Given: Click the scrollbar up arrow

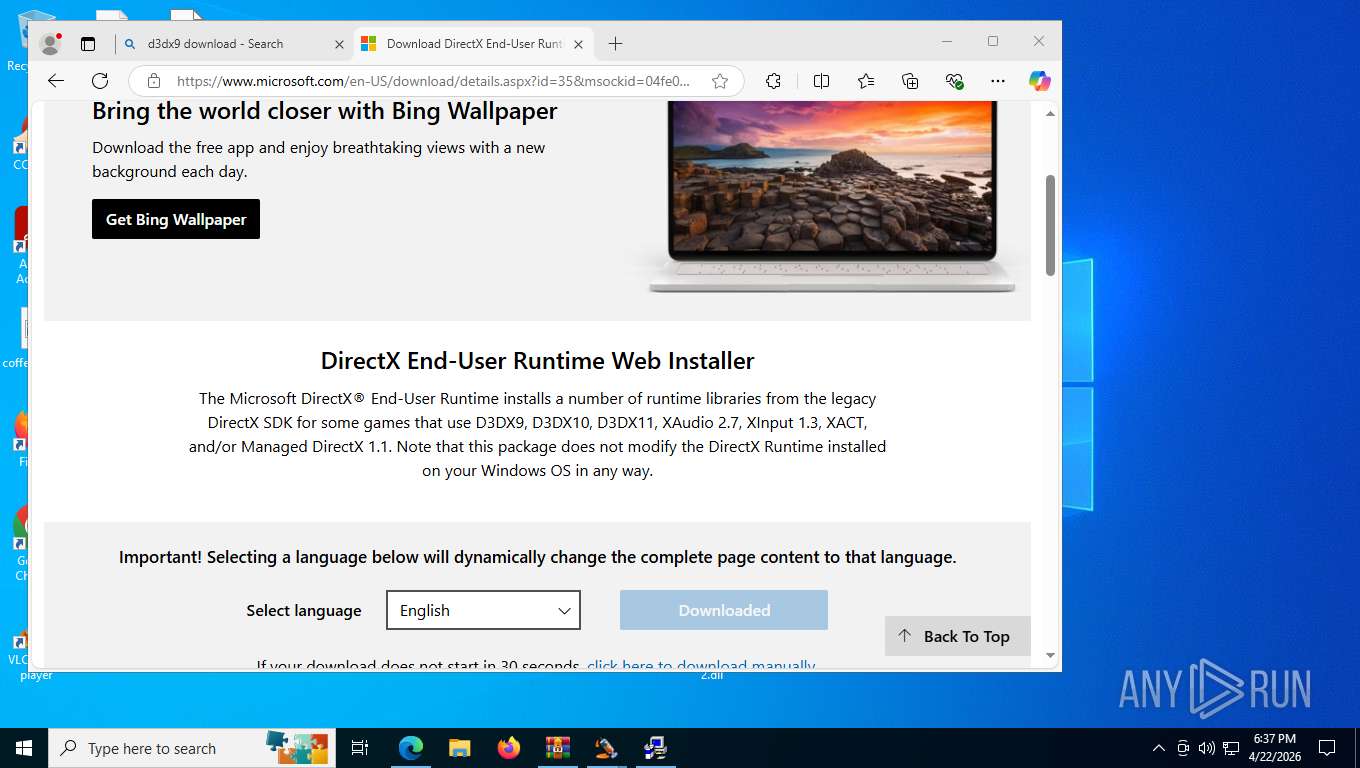Looking at the screenshot, I should point(1050,114).
